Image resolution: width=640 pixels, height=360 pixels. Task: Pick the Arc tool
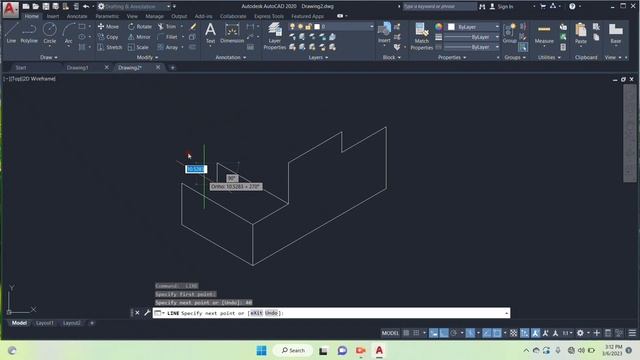coord(68,33)
